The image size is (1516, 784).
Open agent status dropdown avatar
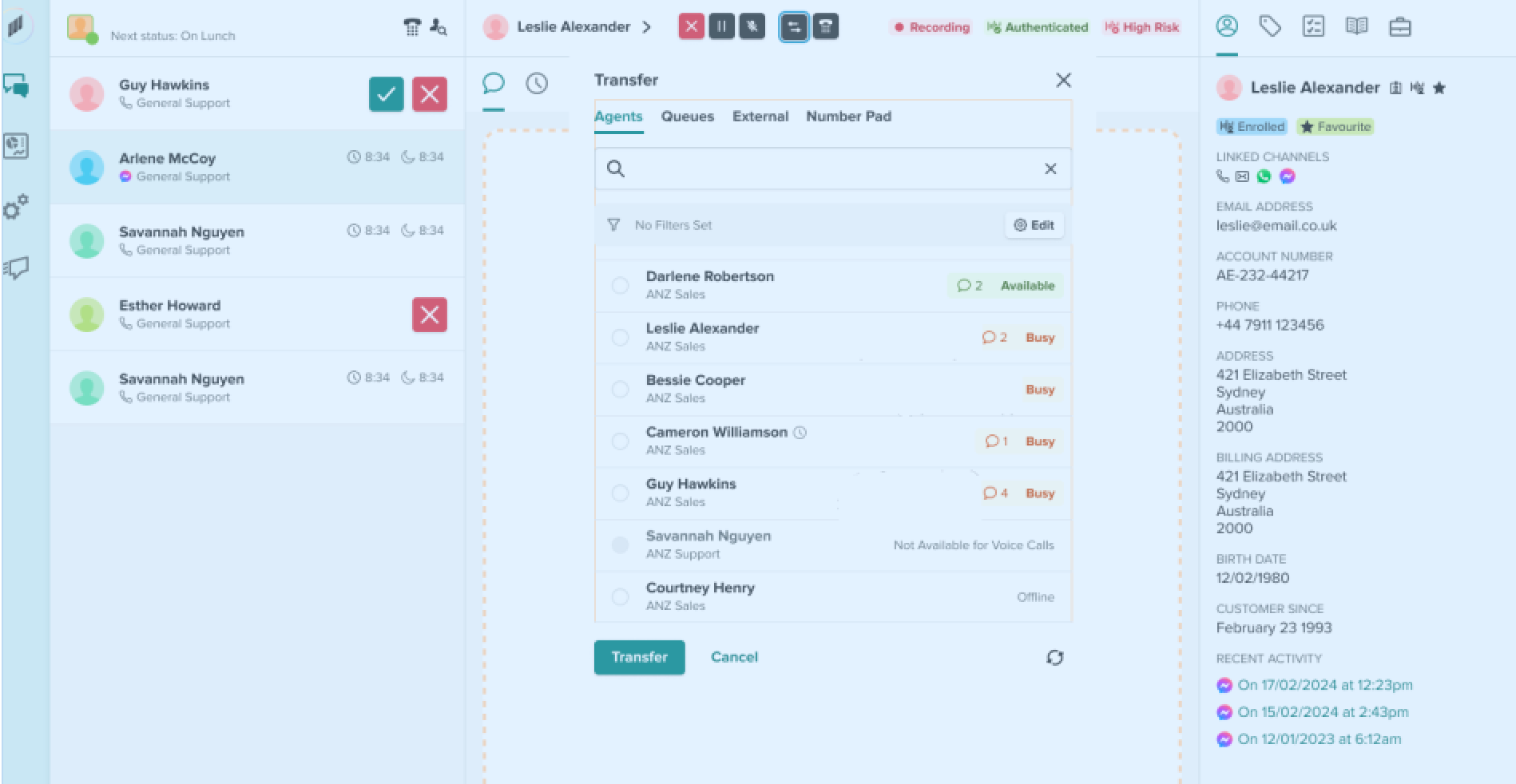(x=81, y=28)
